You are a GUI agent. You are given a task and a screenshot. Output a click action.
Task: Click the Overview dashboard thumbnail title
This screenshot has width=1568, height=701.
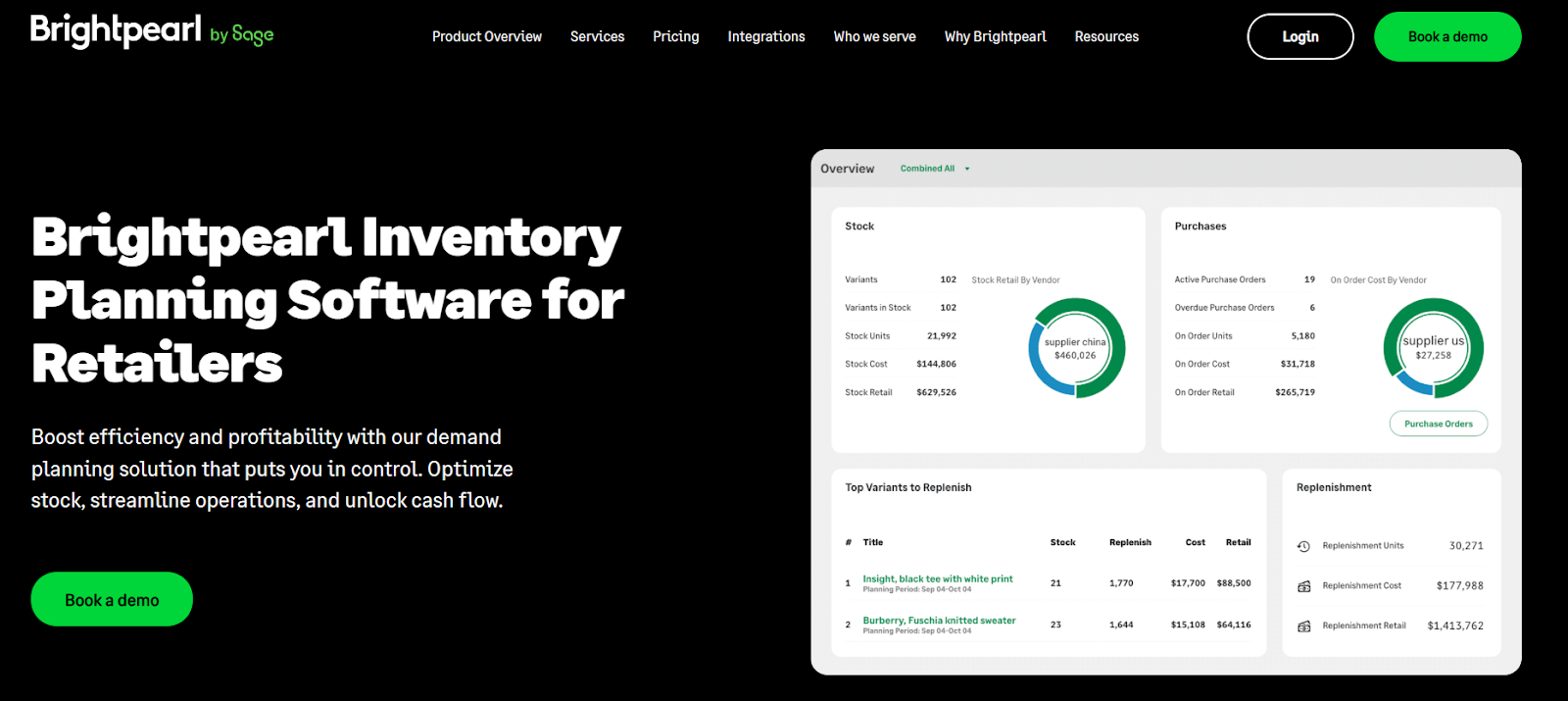[847, 169]
